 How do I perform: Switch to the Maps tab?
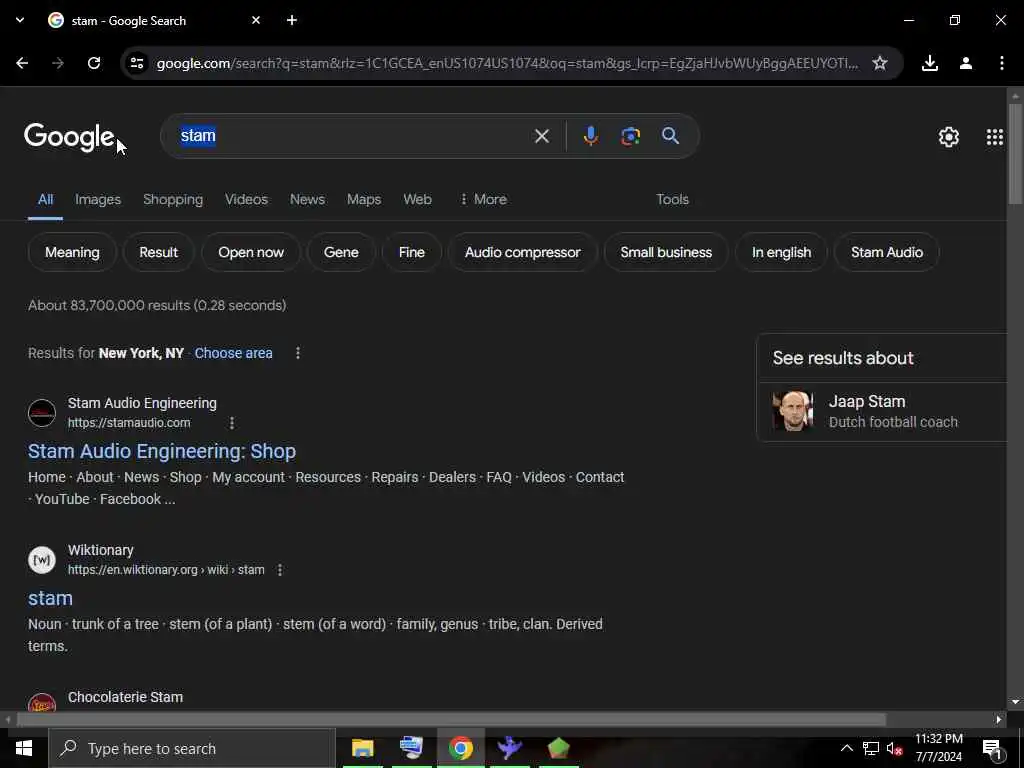tap(364, 199)
